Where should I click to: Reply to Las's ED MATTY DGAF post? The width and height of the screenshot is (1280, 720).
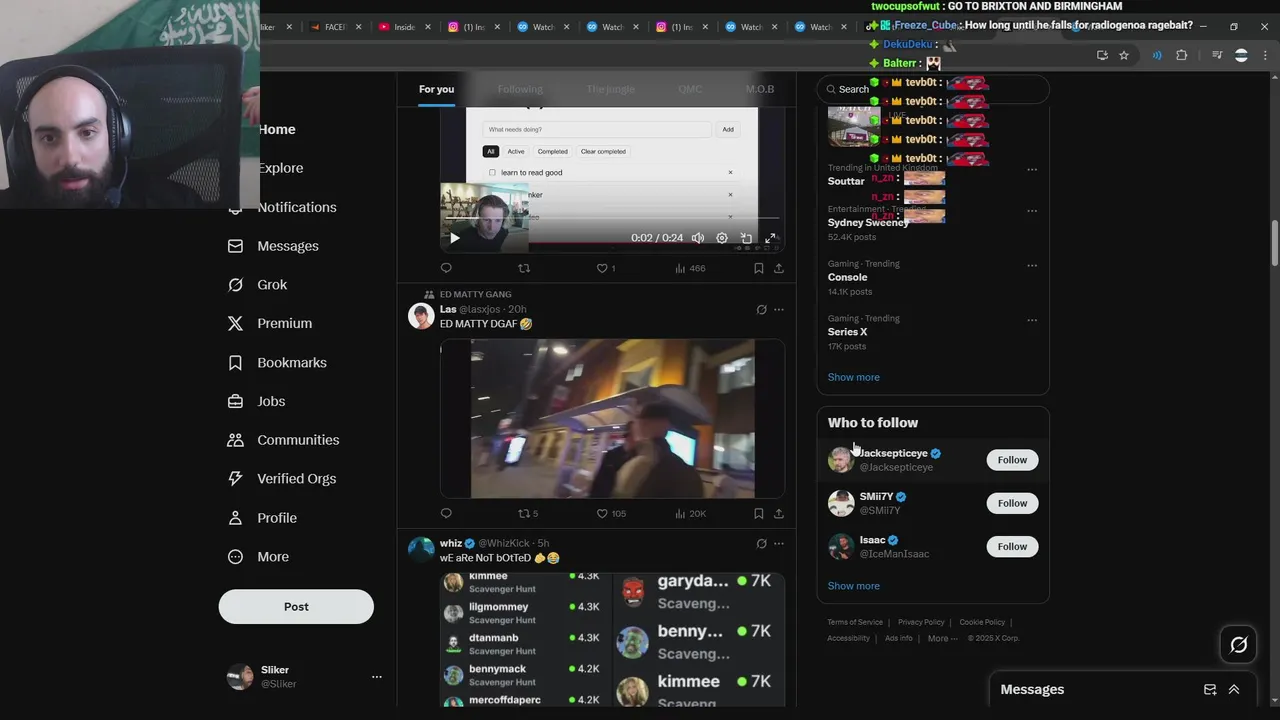446,513
